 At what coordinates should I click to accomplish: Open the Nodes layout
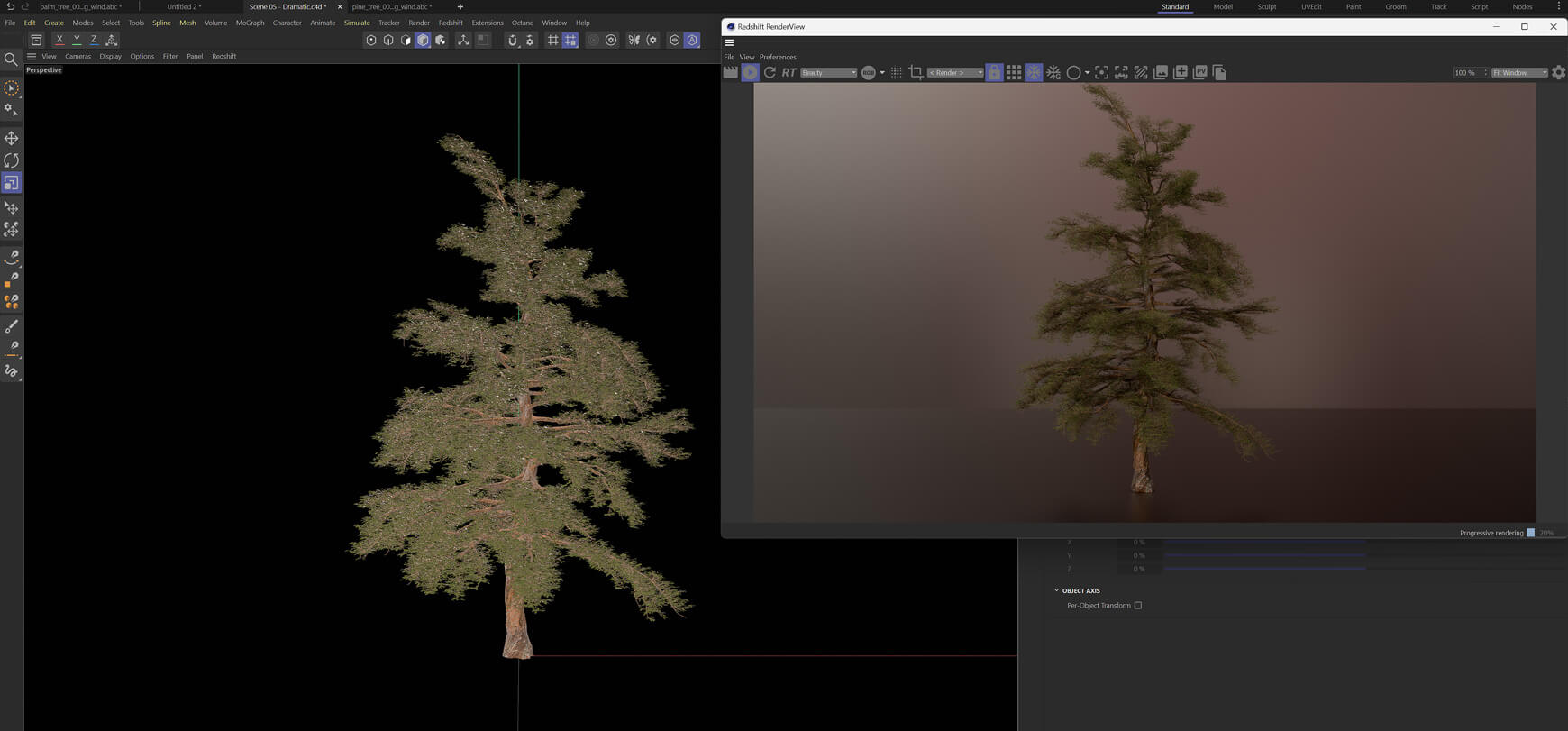click(x=1522, y=6)
